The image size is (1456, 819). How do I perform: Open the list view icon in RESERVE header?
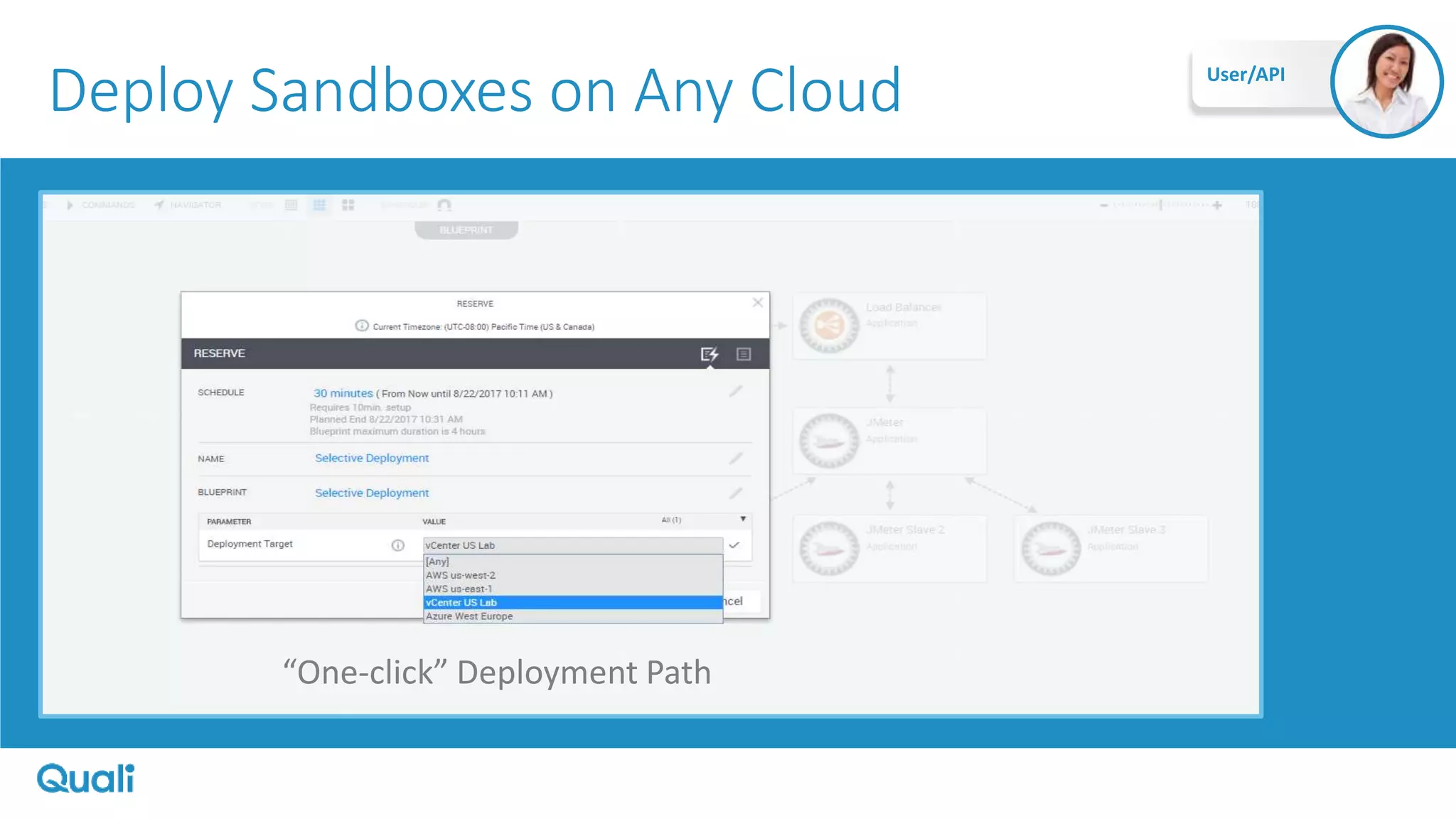click(x=744, y=354)
